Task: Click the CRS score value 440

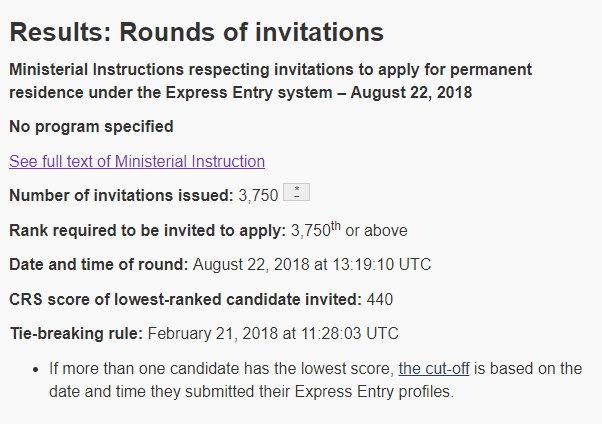Action: 380,300
